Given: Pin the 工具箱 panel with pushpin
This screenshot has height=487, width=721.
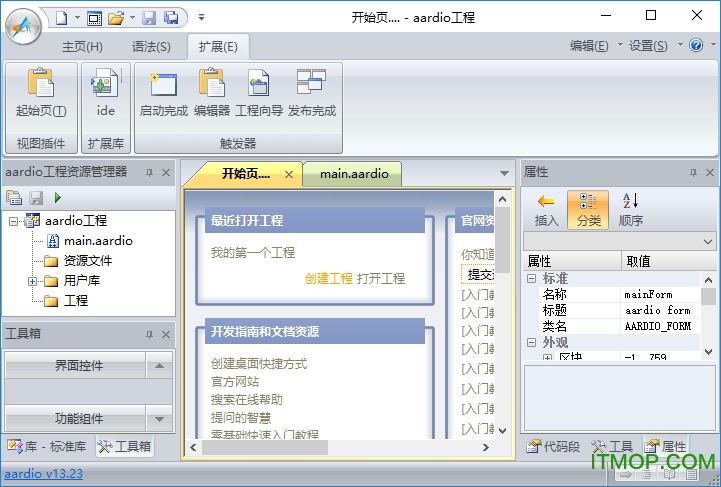Looking at the screenshot, I should tap(149, 334).
